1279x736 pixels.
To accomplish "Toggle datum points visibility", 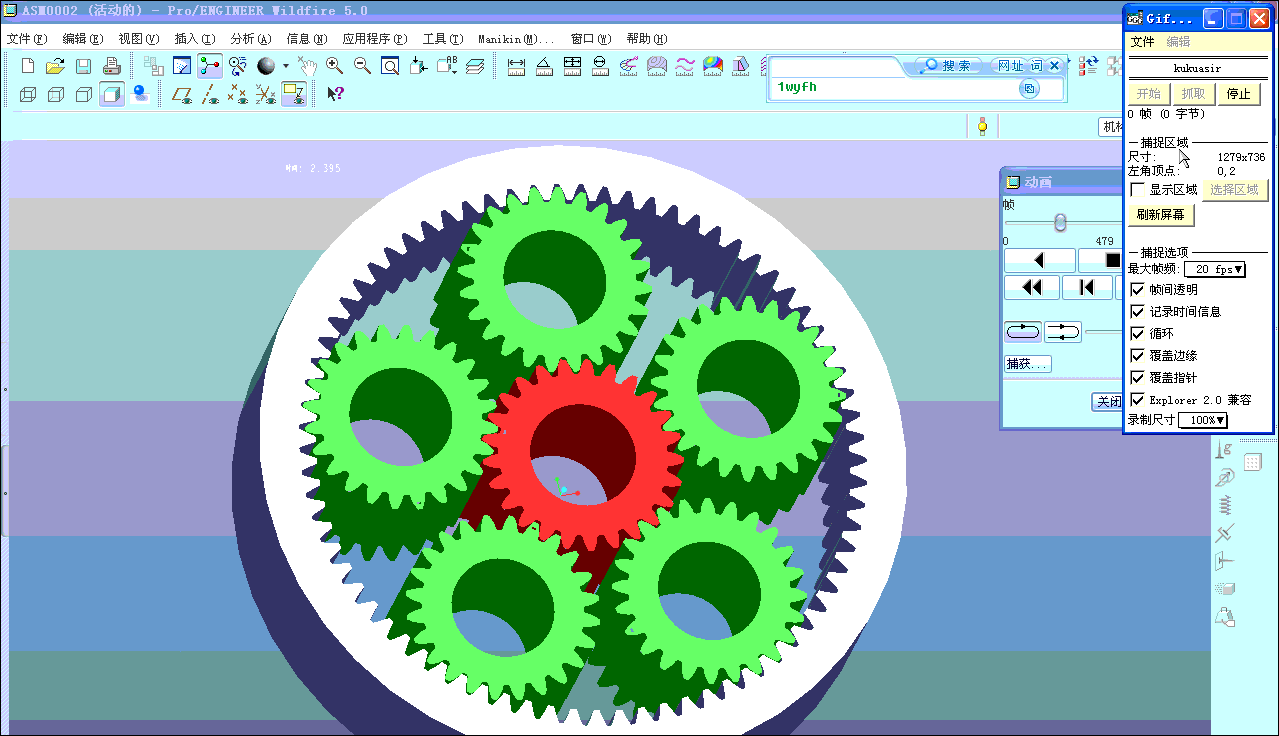I will 238,94.
